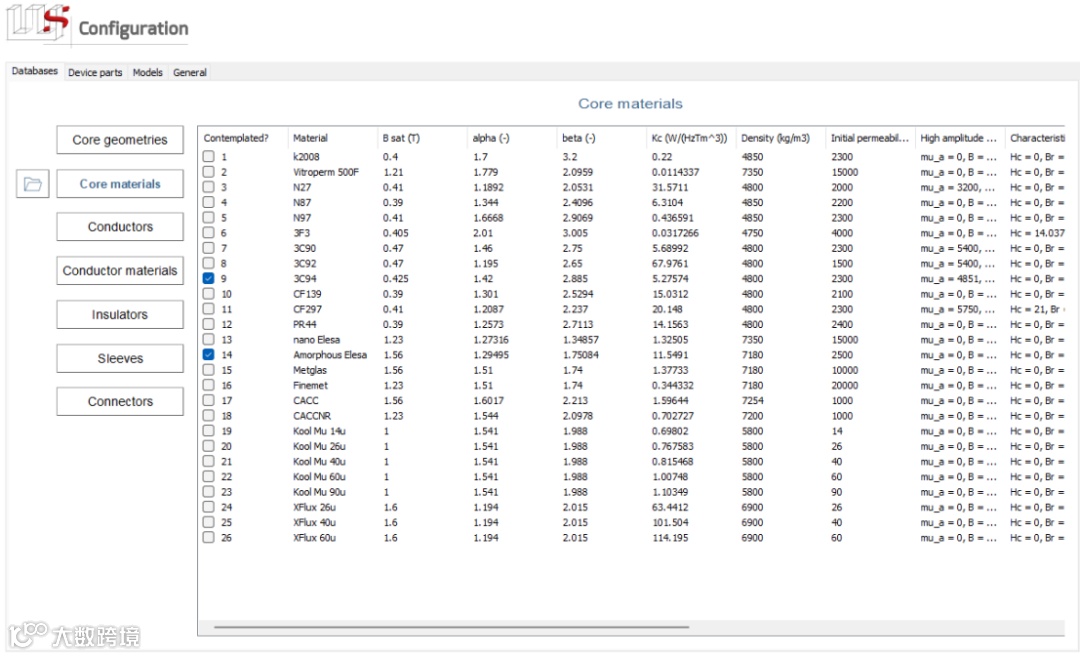Image resolution: width=1080 pixels, height=656 pixels.
Task: Check the k2008 material checkbox
Action: pyautogui.click(x=209, y=156)
